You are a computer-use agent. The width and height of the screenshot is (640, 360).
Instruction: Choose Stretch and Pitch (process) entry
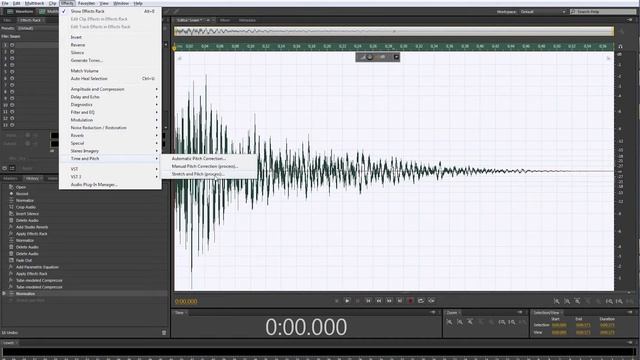[209, 174]
